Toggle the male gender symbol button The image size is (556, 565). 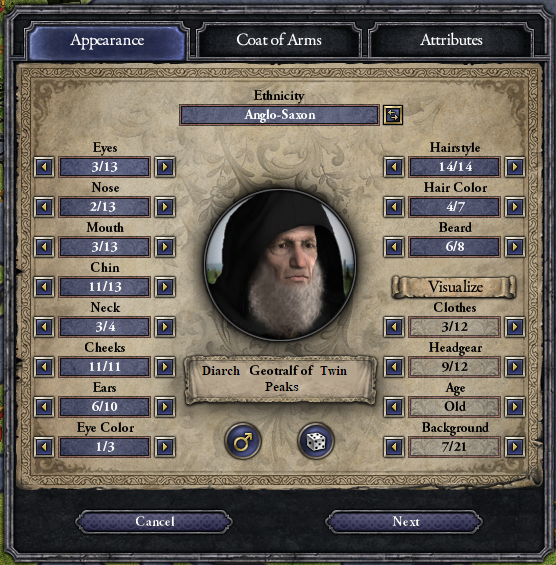(243, 441)
